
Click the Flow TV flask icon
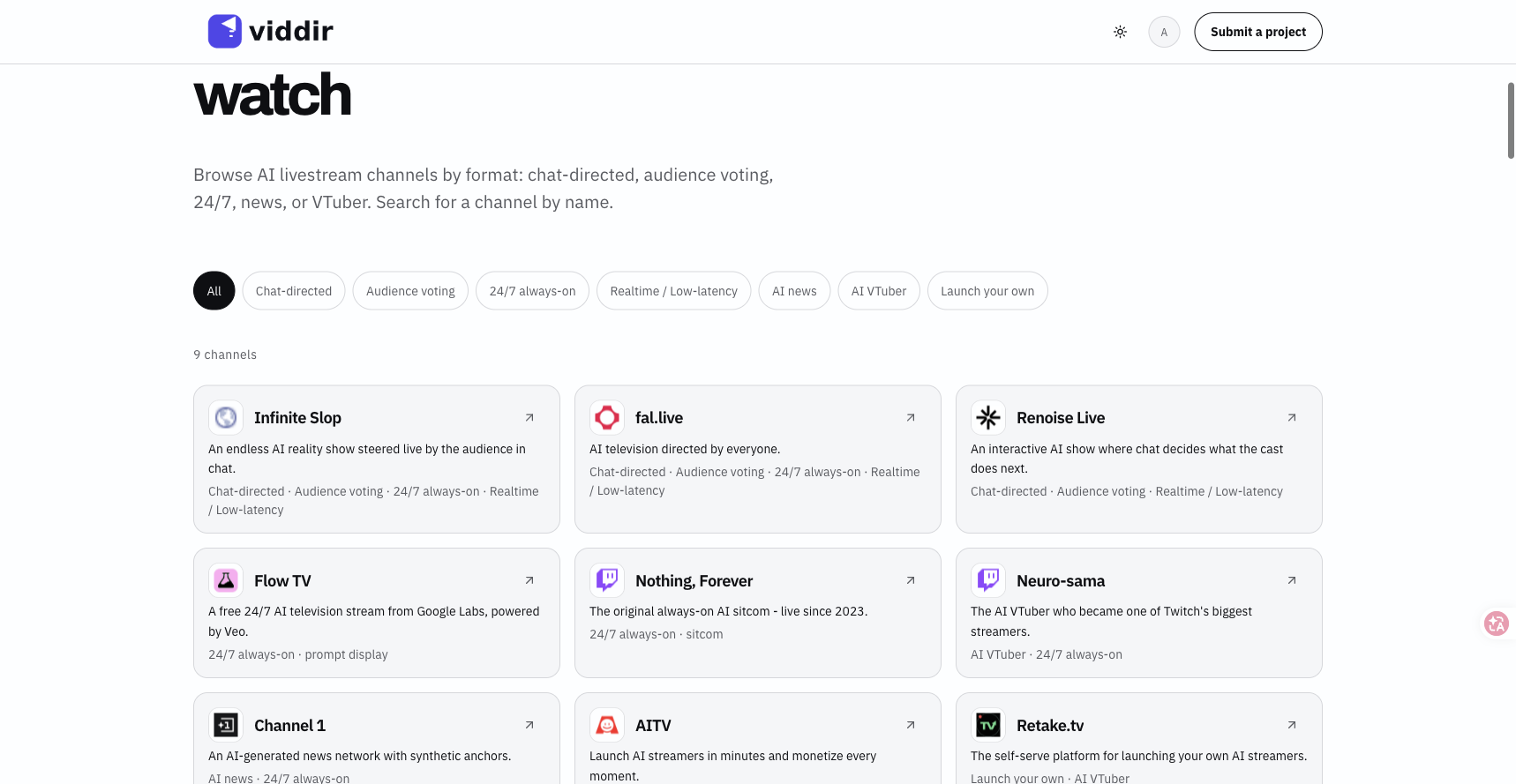[x=226, y=580]
